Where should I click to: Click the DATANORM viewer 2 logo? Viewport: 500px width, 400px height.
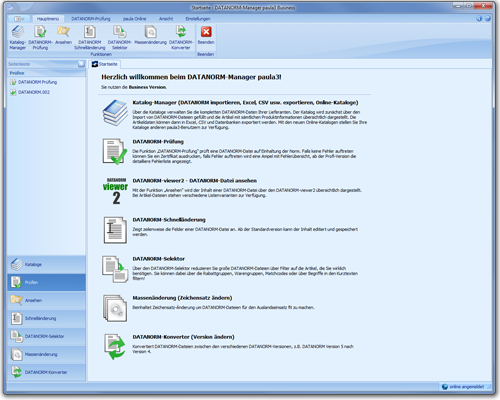pyautogui.click(x=115, y=191)
